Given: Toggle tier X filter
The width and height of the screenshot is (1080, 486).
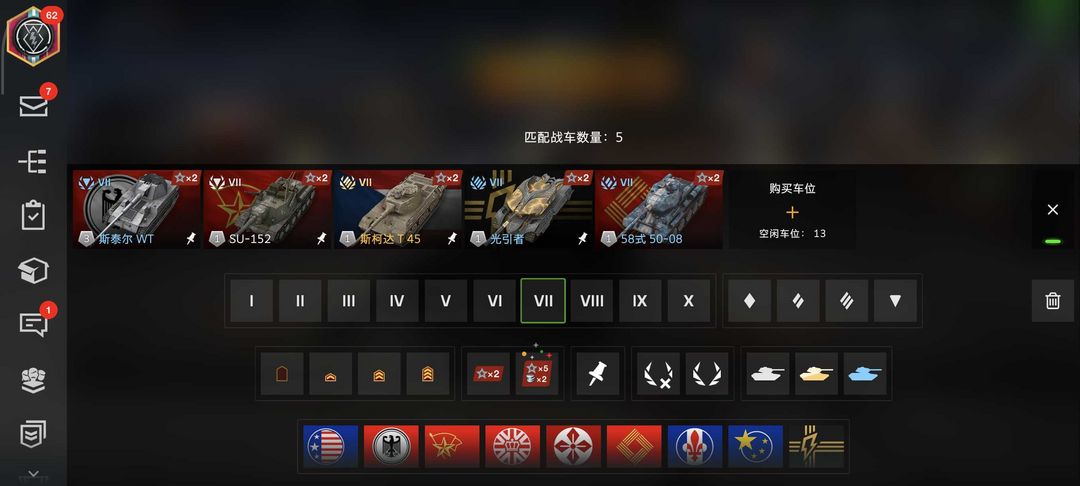Looking at the screenshot, I should point(688,301).
